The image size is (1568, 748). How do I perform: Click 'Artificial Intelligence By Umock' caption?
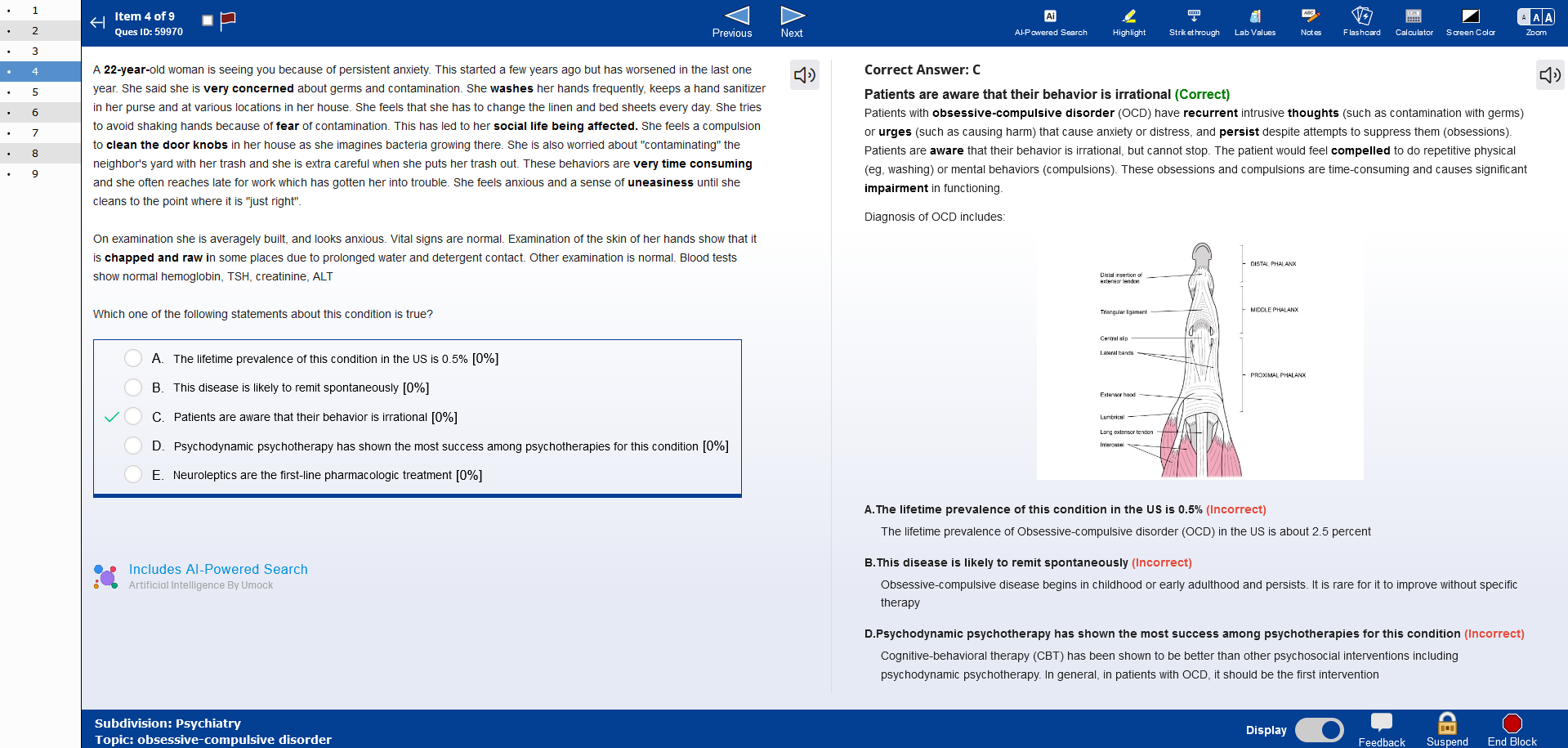[x=201, y=585]
